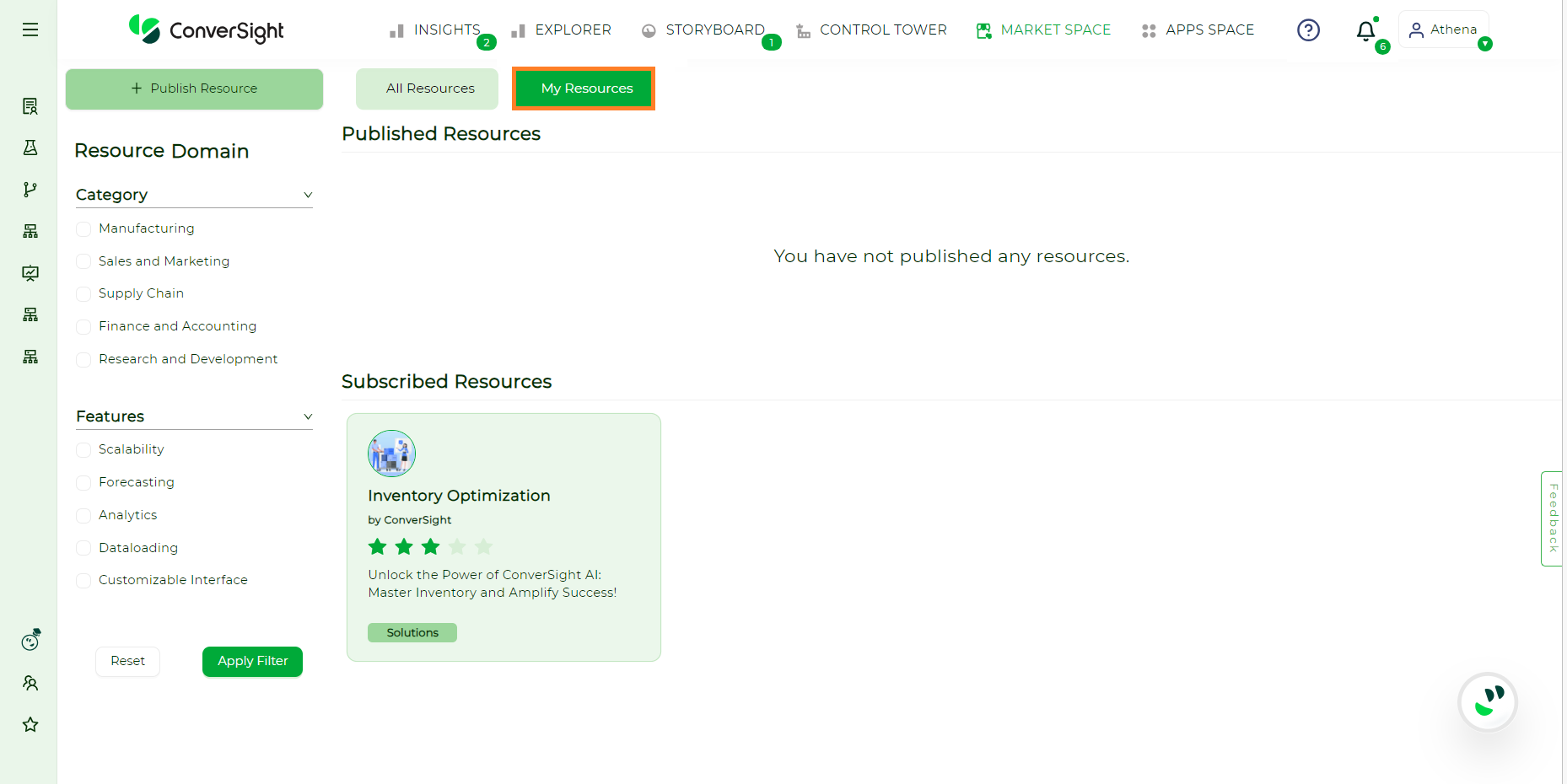Screen dimensions: 1567x784
Task: Click the no published resources message
Action: pos(951,256)
